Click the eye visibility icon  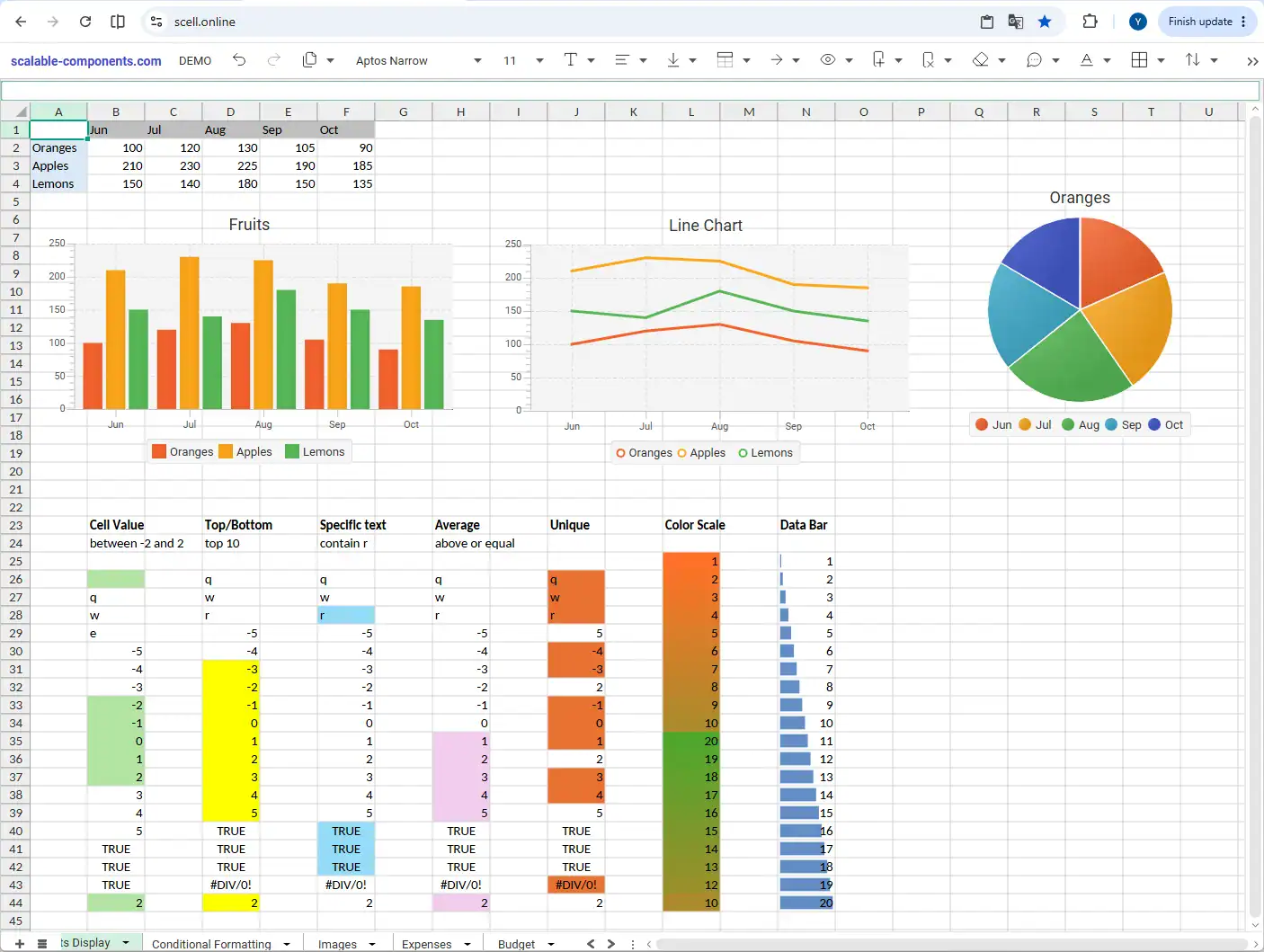point(828,60)
